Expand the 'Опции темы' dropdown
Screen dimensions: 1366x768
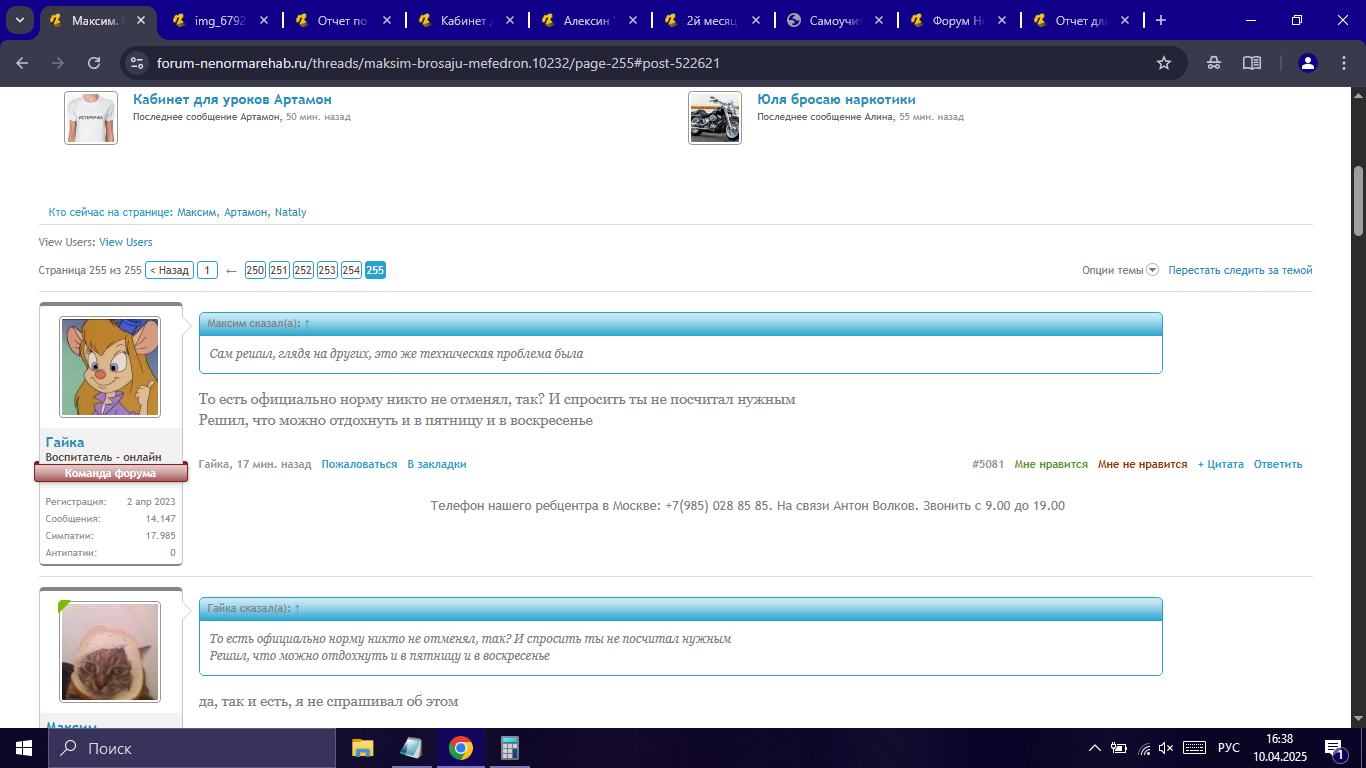click(1119, 270)
